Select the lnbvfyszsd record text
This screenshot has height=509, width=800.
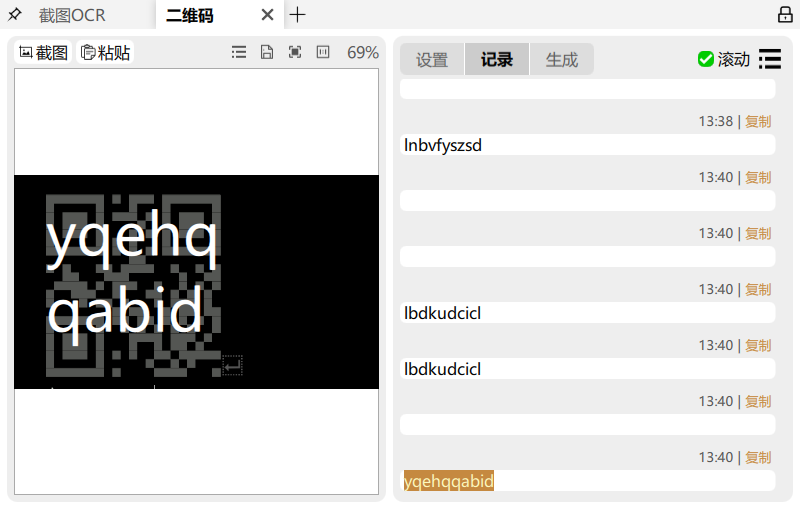(443, 145)
